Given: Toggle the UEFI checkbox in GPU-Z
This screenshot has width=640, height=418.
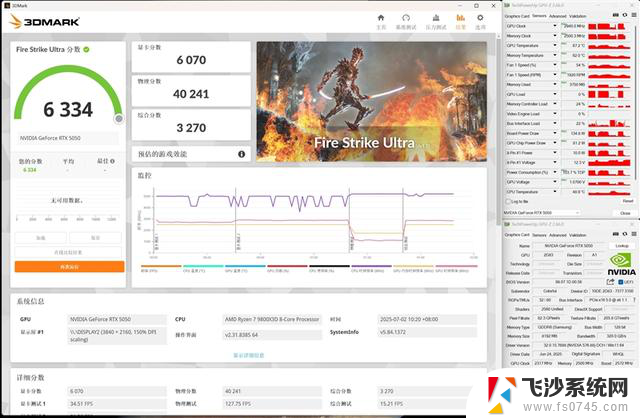Looking at the screenshot, I should tap(620, 282).
